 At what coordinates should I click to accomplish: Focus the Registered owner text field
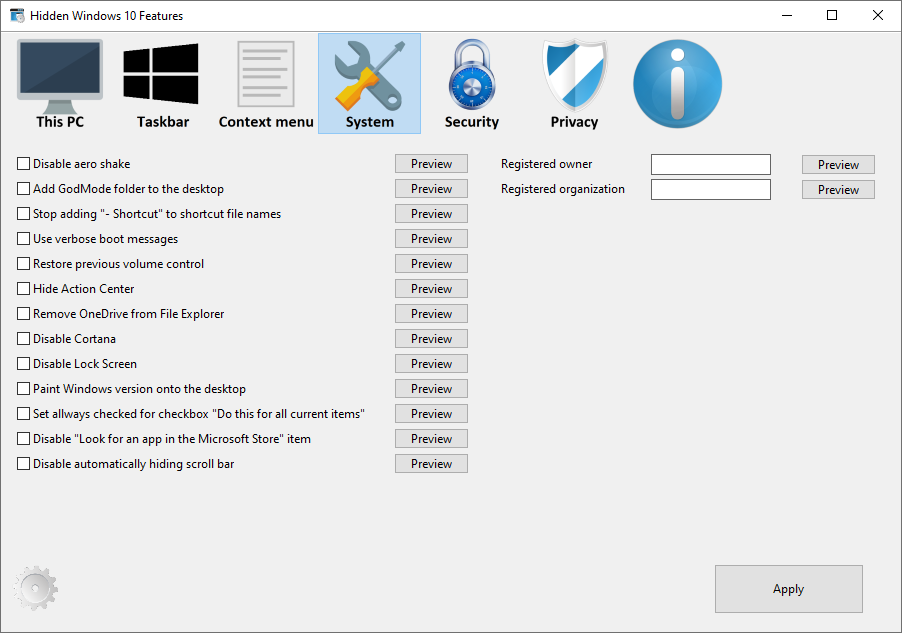[711, 165]
